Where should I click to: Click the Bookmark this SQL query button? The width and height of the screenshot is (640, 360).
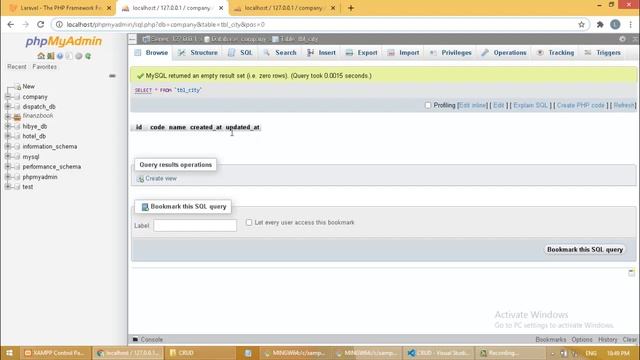tap(585, 249)
